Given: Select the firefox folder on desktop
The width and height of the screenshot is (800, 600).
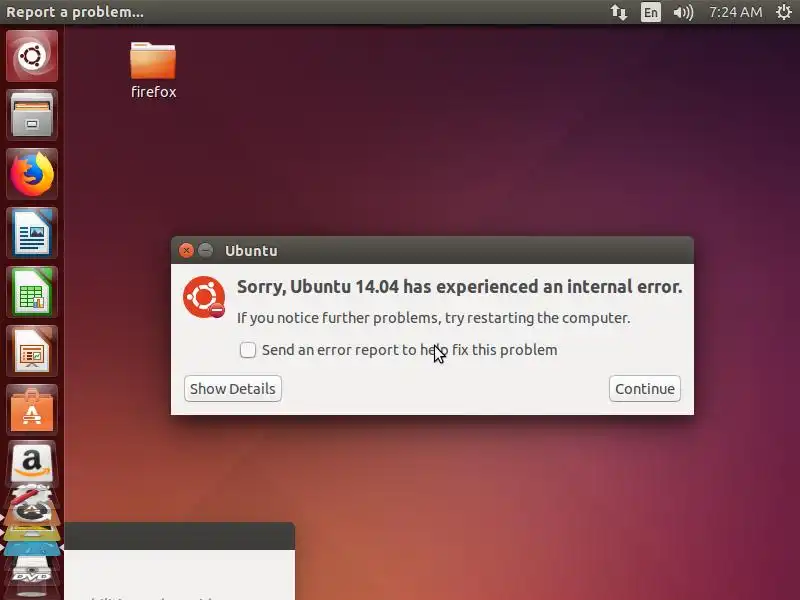Looking at the screenshot, I should 153,70.
